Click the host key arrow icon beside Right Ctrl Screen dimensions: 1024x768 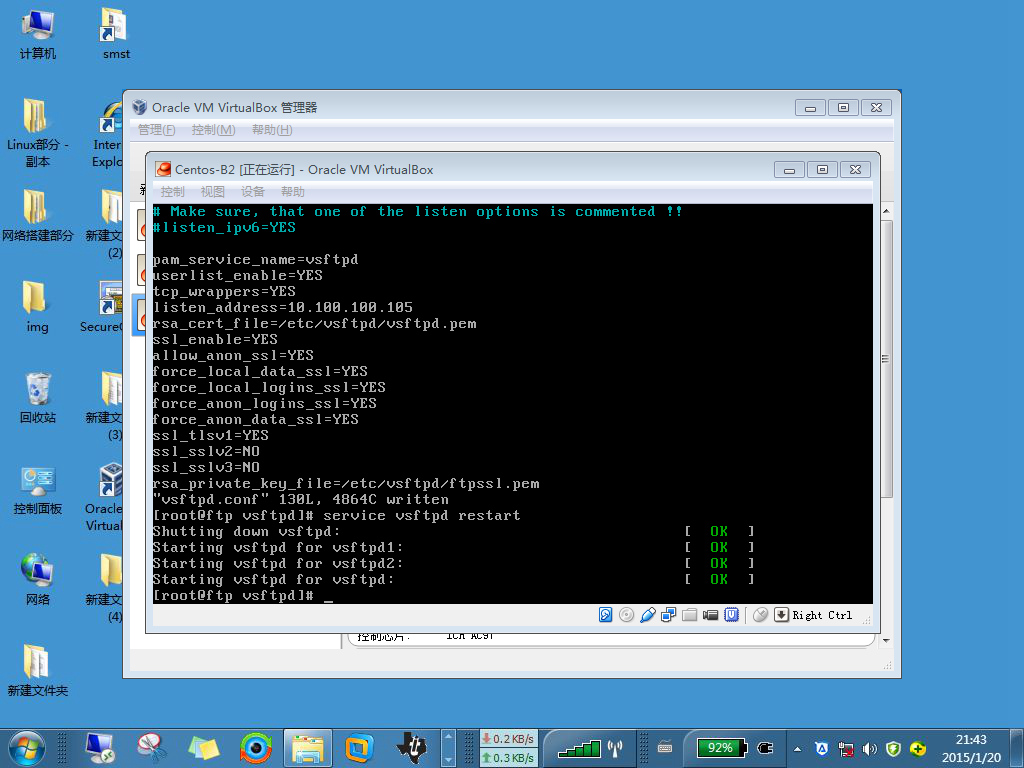pos(781,615)
